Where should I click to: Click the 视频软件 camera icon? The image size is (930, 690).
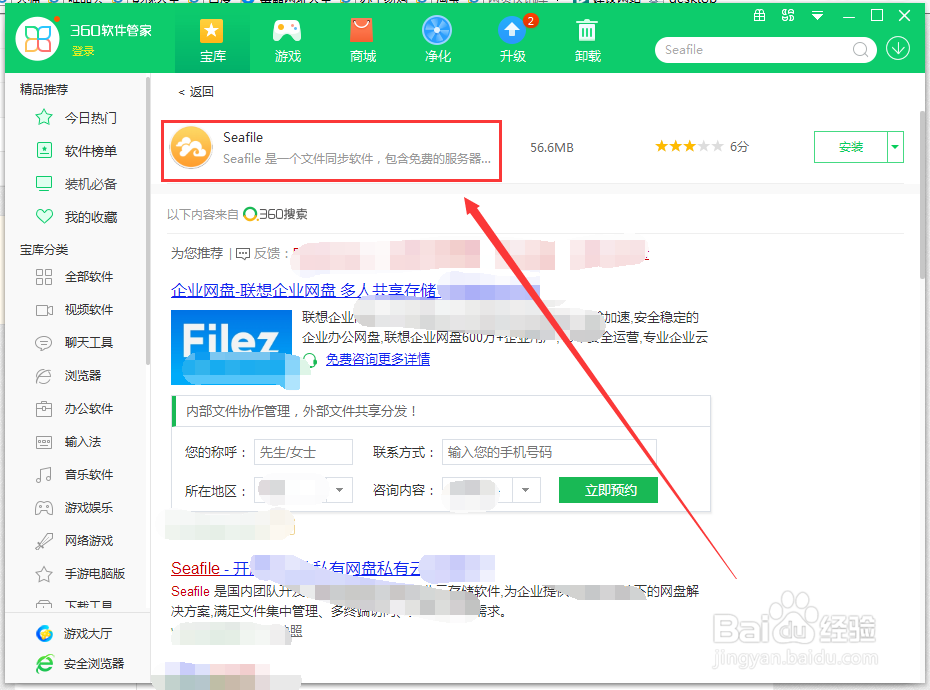pyautogui.click(x=44, y=310)
